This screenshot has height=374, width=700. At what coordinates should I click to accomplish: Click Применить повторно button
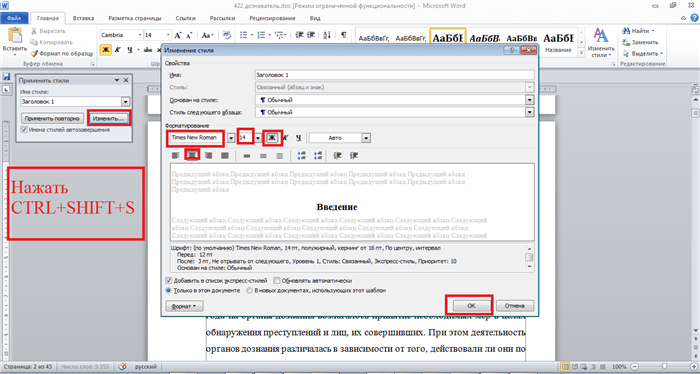[52, 119]
